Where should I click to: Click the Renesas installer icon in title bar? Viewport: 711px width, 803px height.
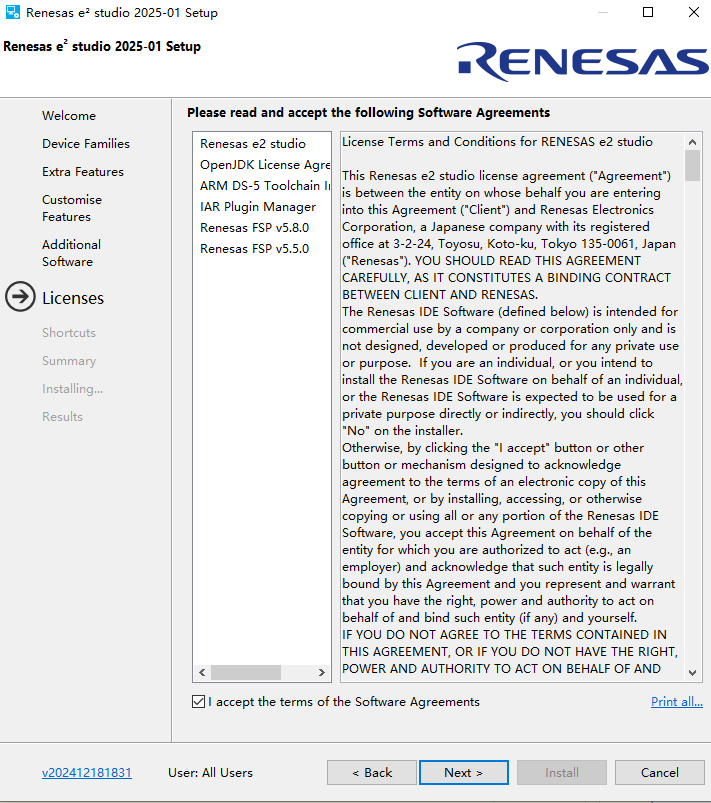pyautogui.click(x=13, y=12)
